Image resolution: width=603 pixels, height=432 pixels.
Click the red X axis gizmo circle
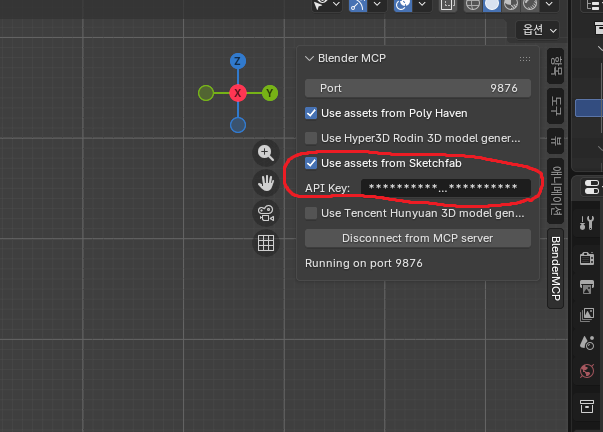(x=238, y=93)
